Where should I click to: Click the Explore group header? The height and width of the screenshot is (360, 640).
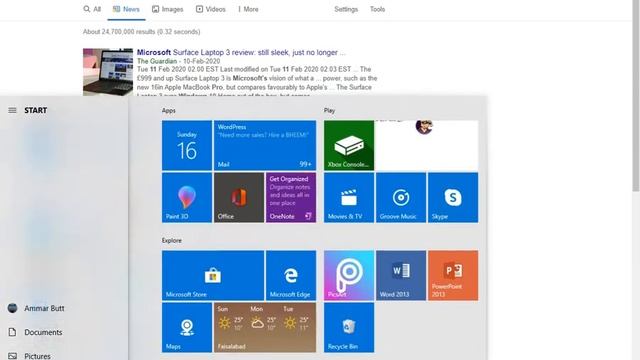click(x=171, y=240)
